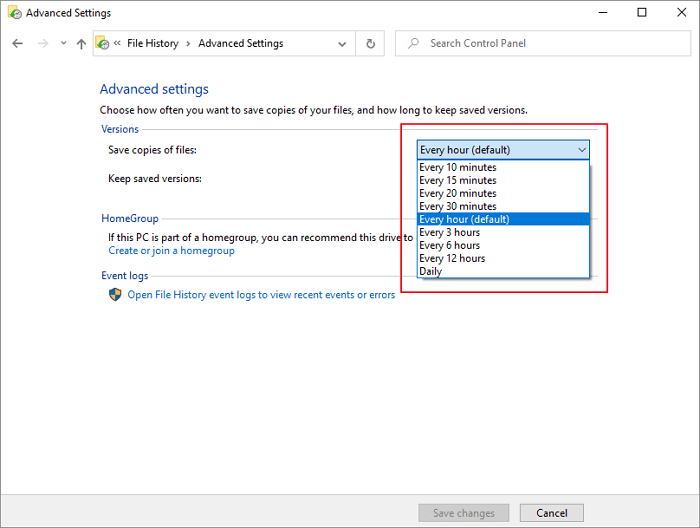
Task: Choose Every 30 minutes from list
Action: (458, 207)
